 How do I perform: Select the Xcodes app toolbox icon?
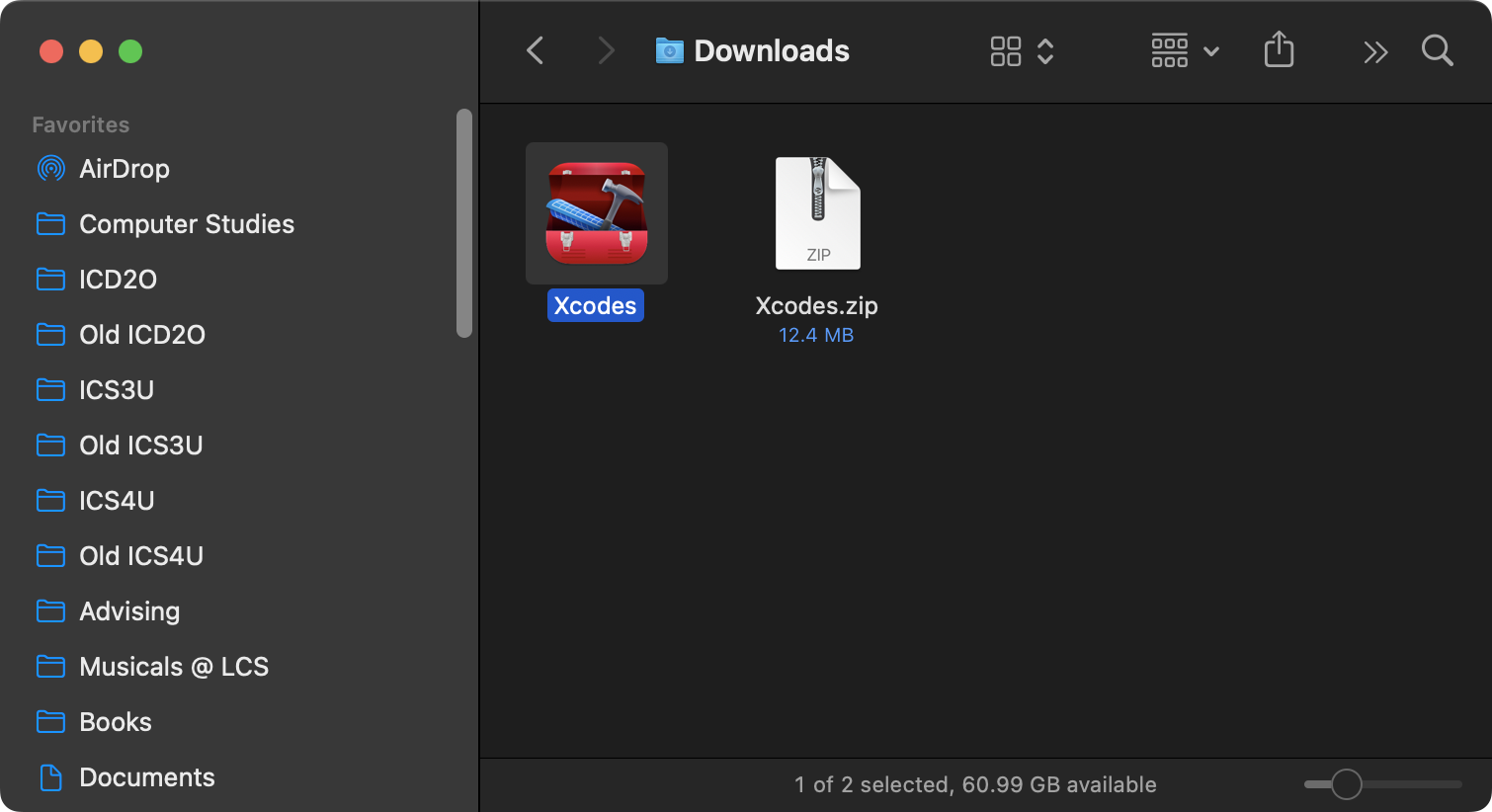point(597,213)
